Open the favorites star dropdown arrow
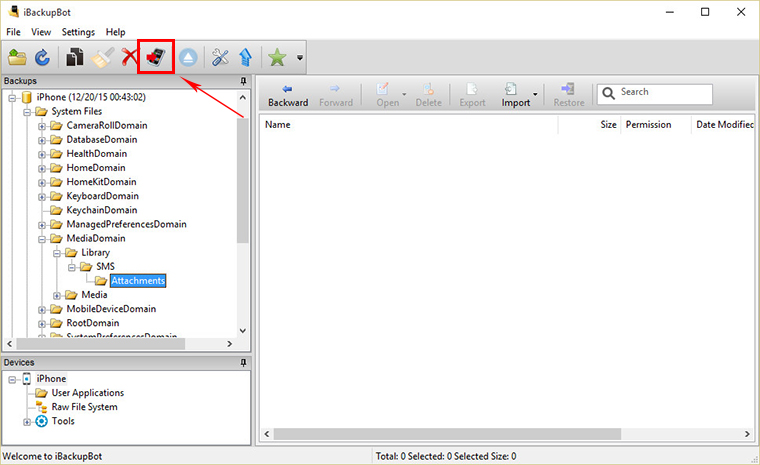 (300, 57)
